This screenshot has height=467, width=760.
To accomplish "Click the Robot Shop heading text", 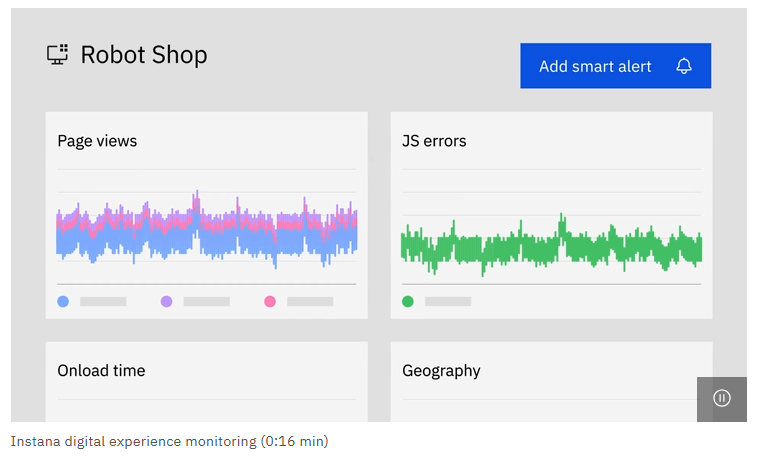I will click(x=144, y=54).
